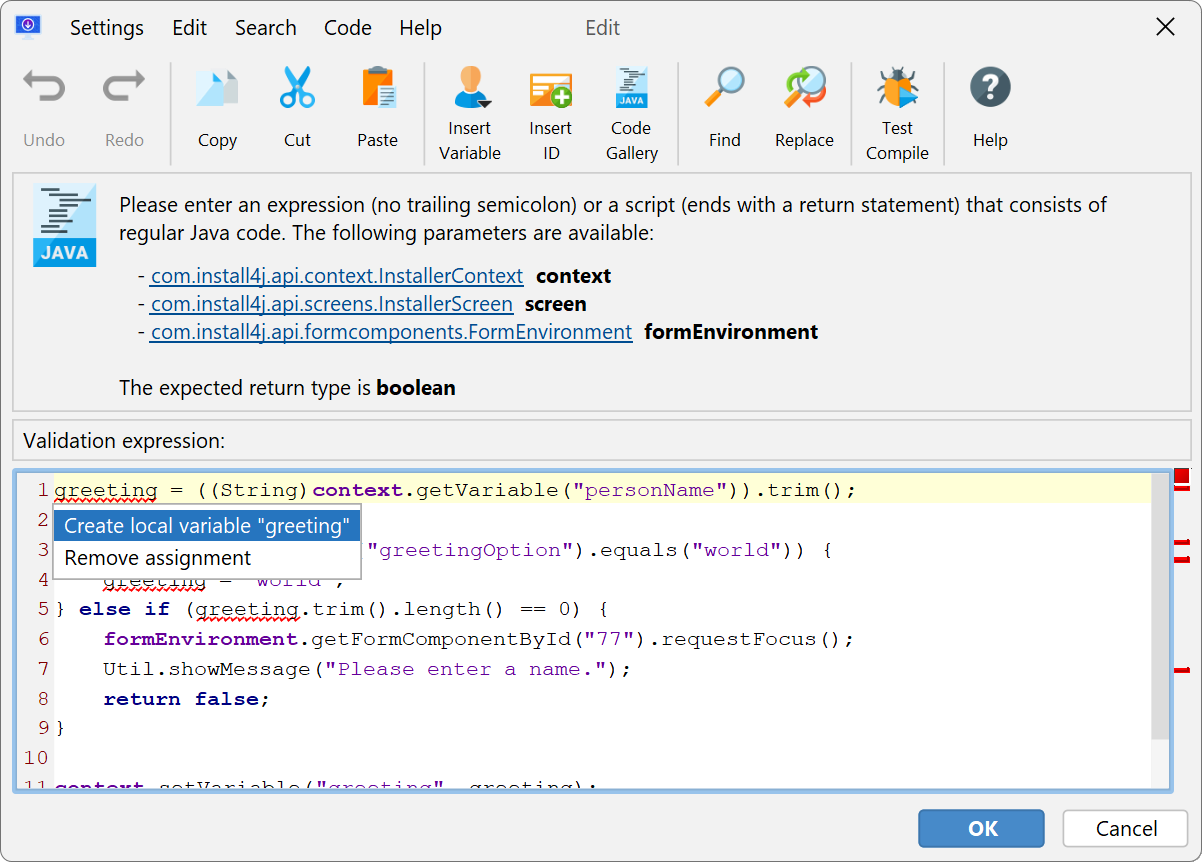Click the Validation expression label
1202x862 pixels.
coord(124,440)
